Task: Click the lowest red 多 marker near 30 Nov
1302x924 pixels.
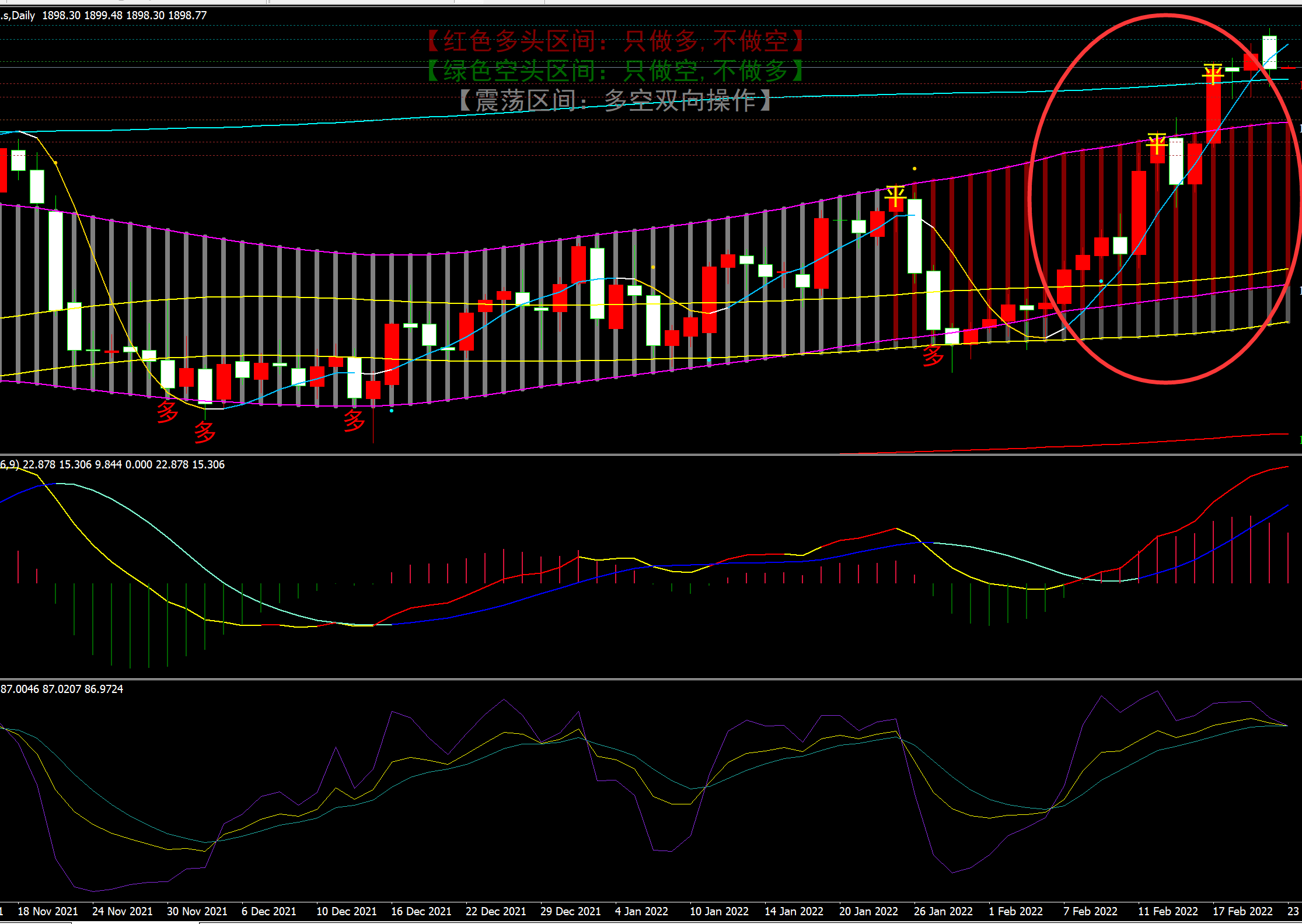Action: click(204, 432)
